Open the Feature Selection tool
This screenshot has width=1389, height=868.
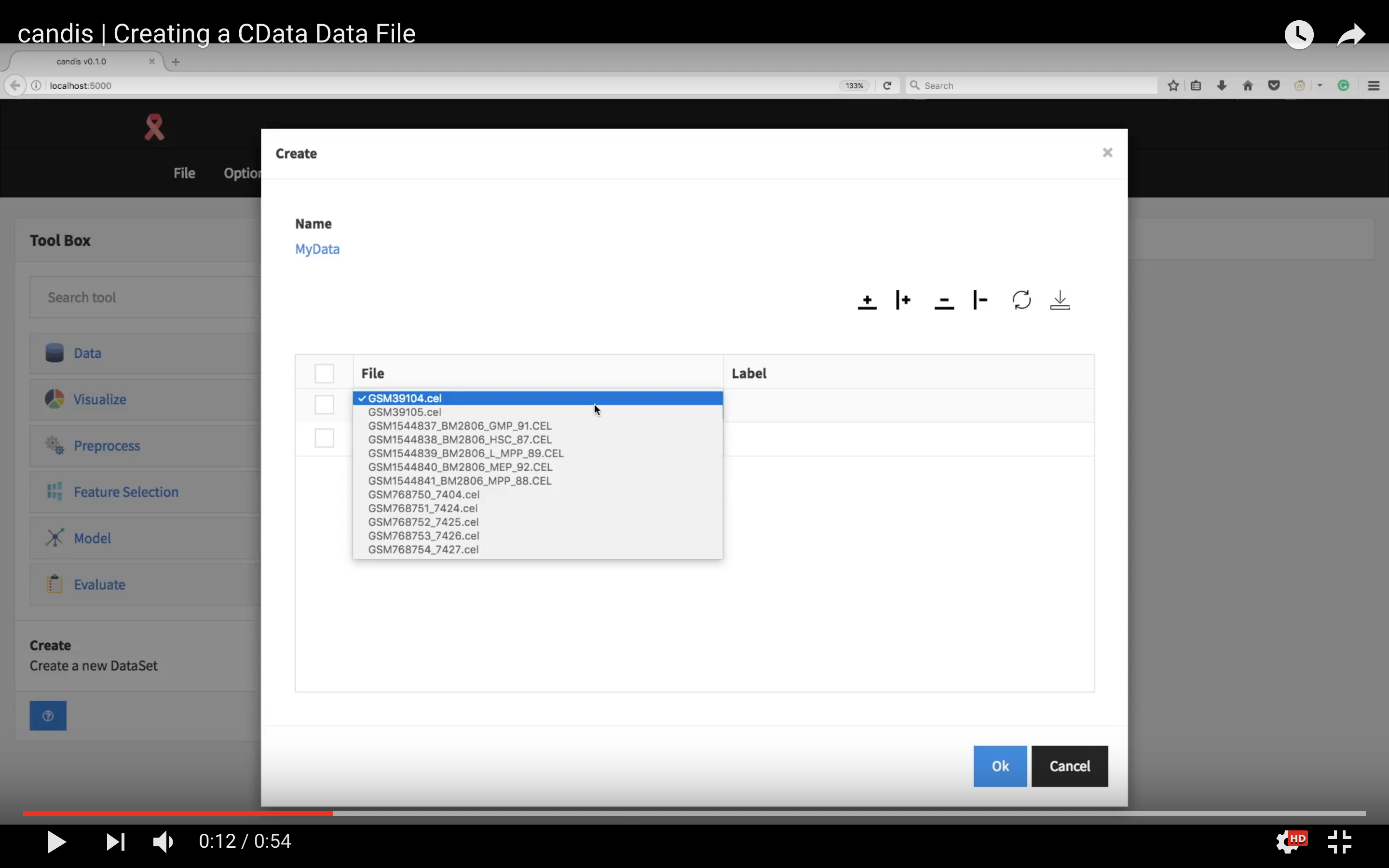tap(125, 491)
